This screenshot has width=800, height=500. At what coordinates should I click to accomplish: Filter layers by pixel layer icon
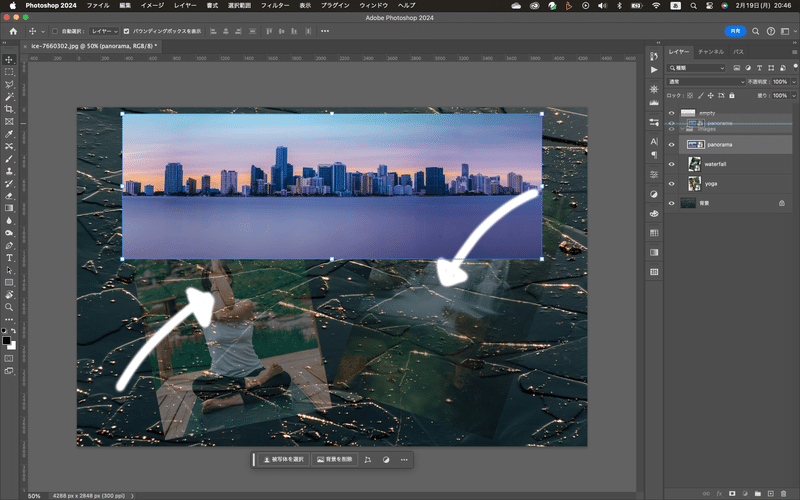pos(737,68)
